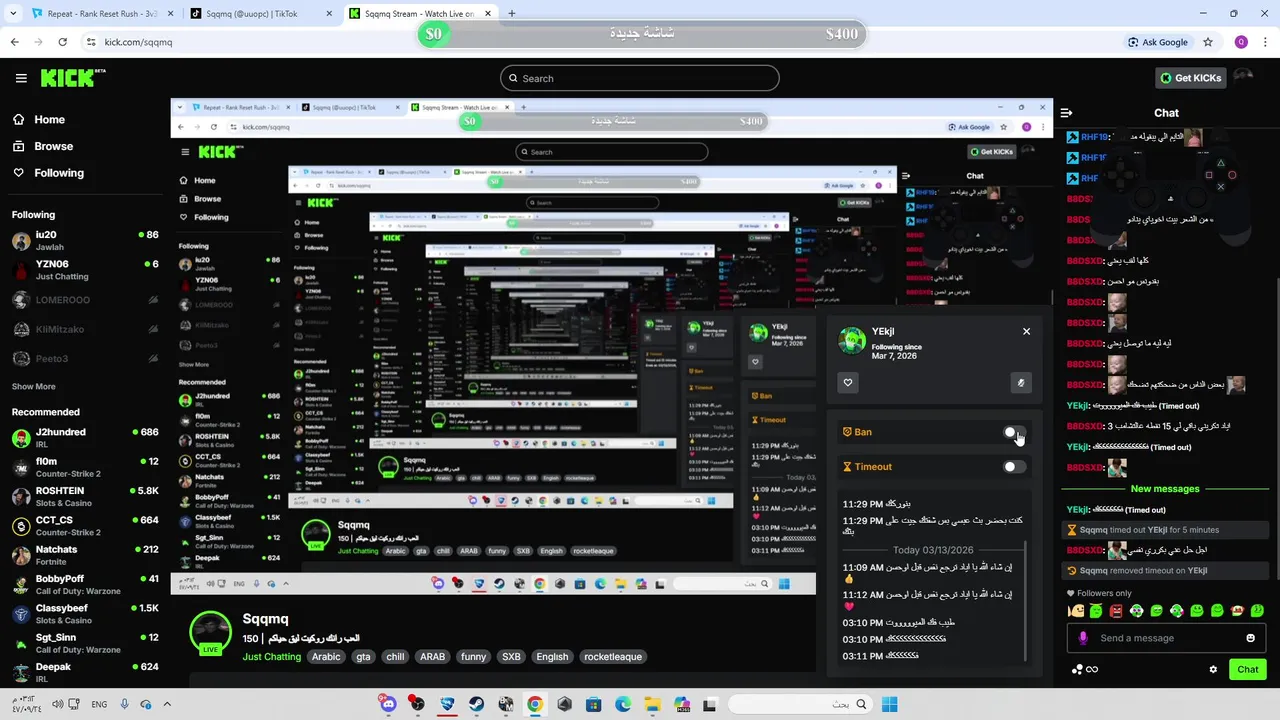Open YEkjl profile avatar in user card
This screenshot has height=720, width=1280.
coord(852,341)
